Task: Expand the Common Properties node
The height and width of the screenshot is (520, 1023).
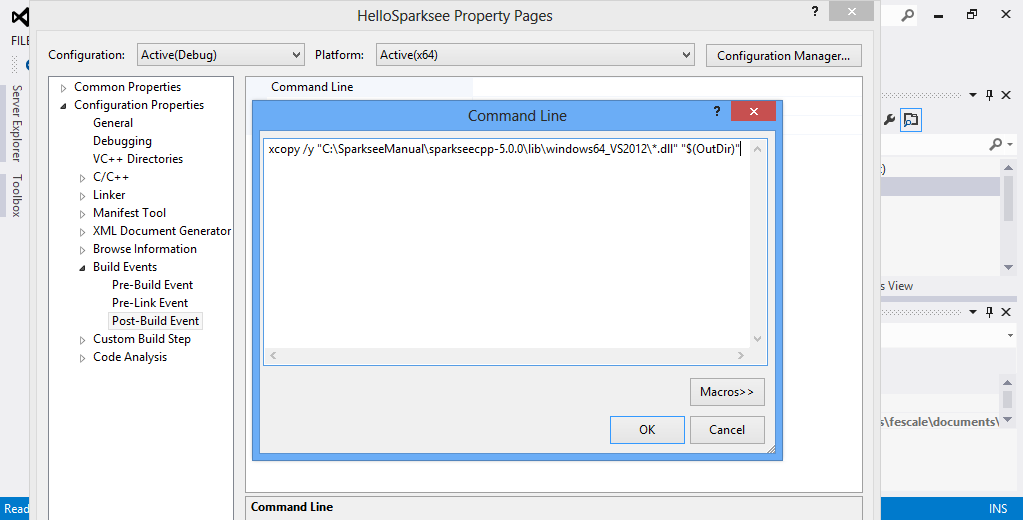Action: [63, 87]
